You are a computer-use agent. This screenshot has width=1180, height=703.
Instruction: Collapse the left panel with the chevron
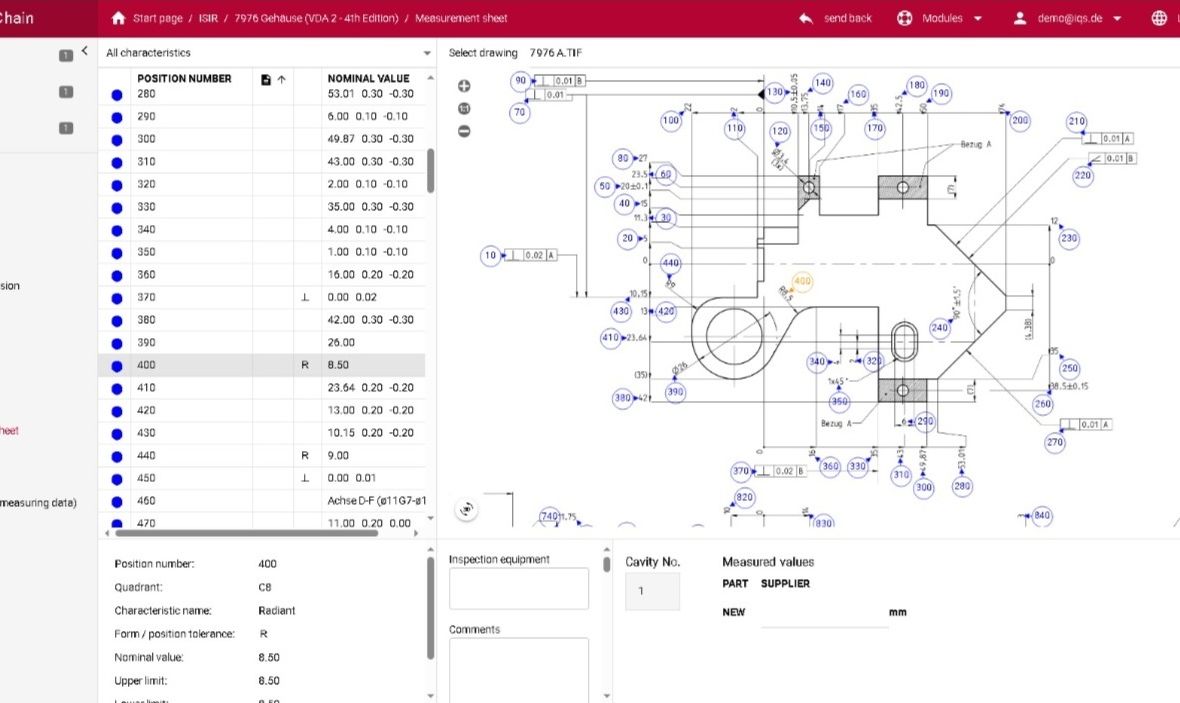click(85, 50)
